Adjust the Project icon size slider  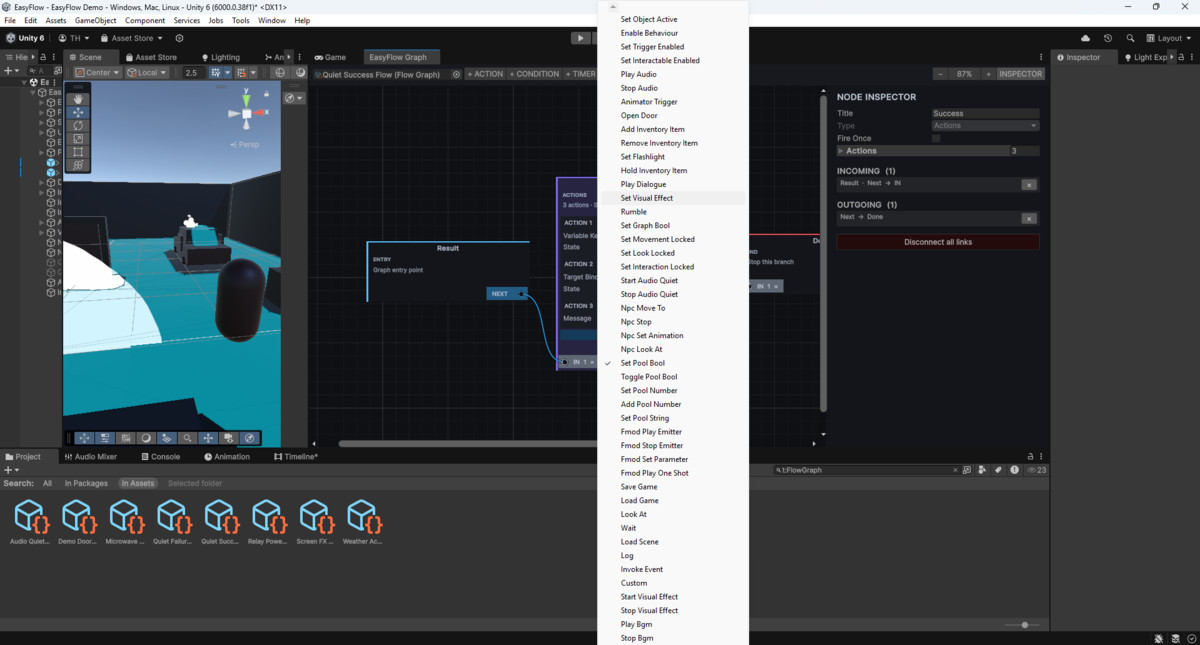[1023, 625]
